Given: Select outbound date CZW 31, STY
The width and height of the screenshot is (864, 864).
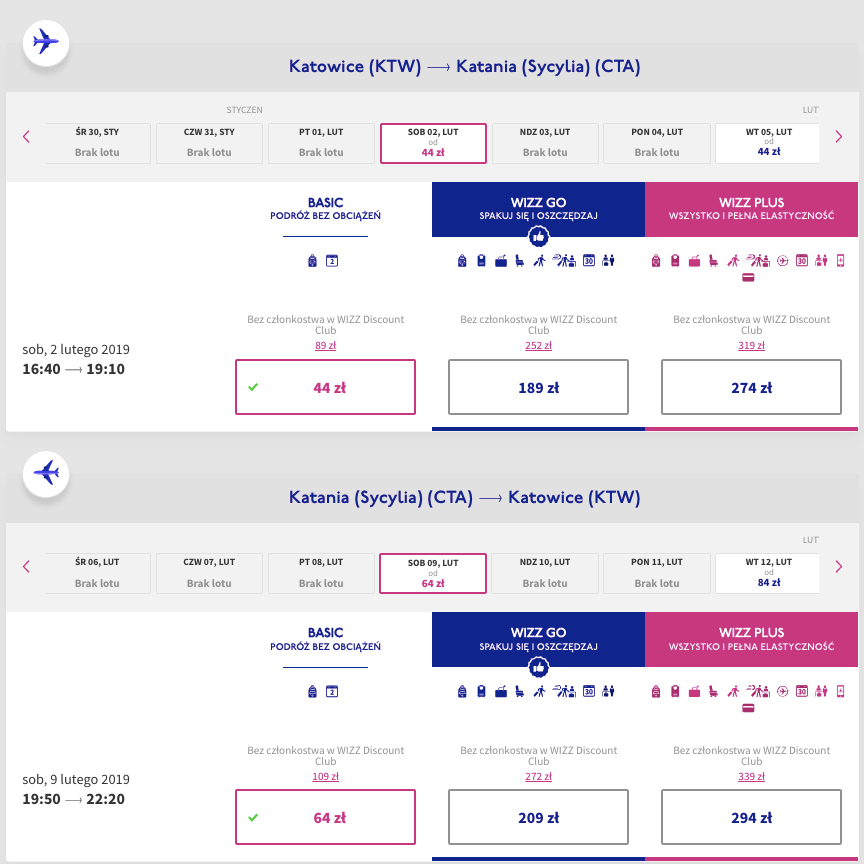Looking at the screenshot, I should click(209, 143).
